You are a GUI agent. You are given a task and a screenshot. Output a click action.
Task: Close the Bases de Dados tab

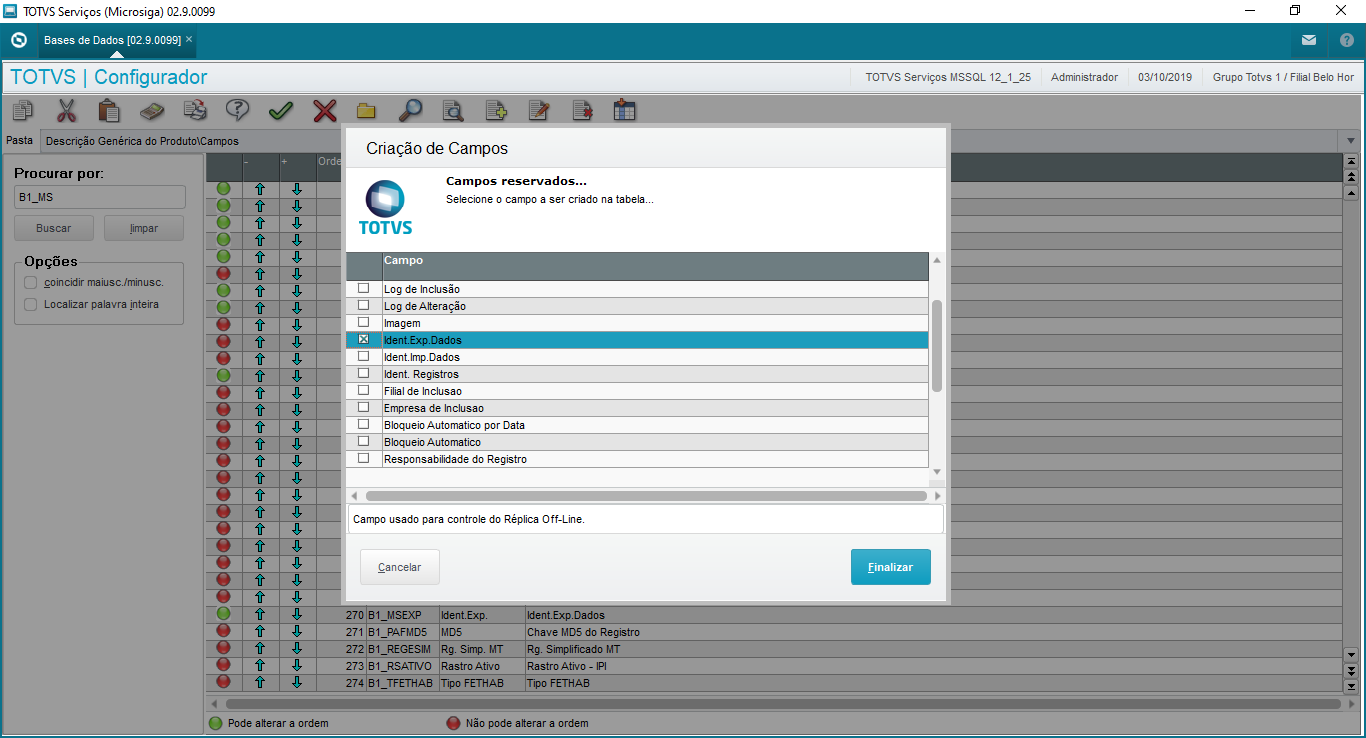[x=189, y=39]
